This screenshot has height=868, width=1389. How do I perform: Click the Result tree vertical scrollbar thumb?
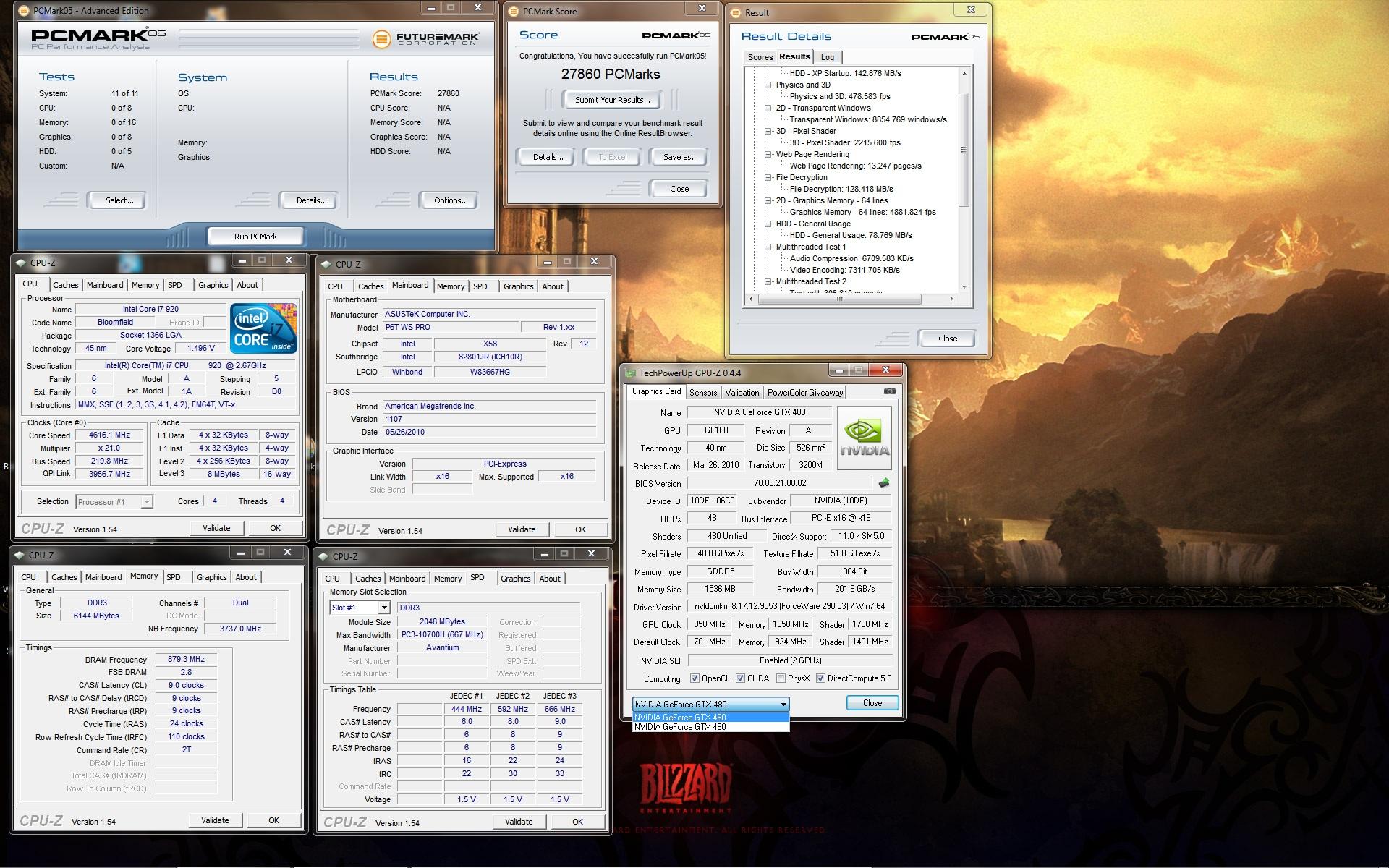(964, 149)
